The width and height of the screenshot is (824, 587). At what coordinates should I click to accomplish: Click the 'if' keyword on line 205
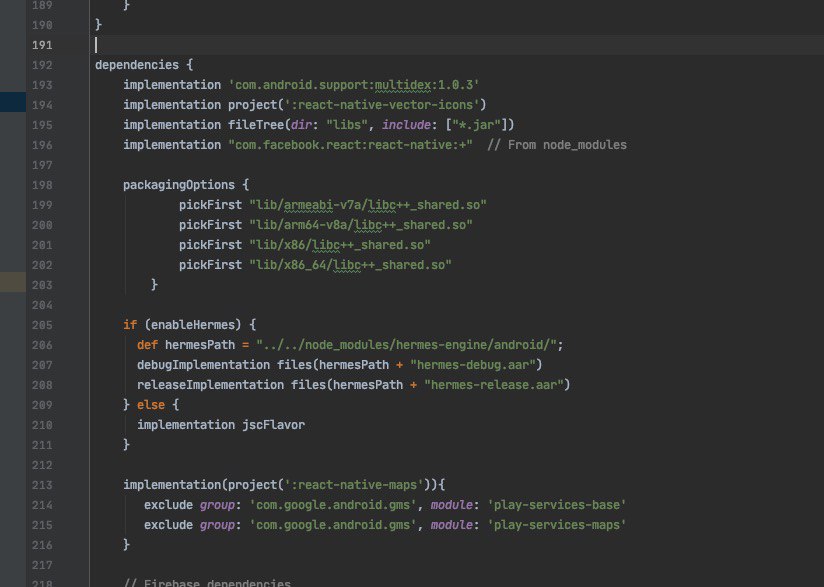coord(130,325)
